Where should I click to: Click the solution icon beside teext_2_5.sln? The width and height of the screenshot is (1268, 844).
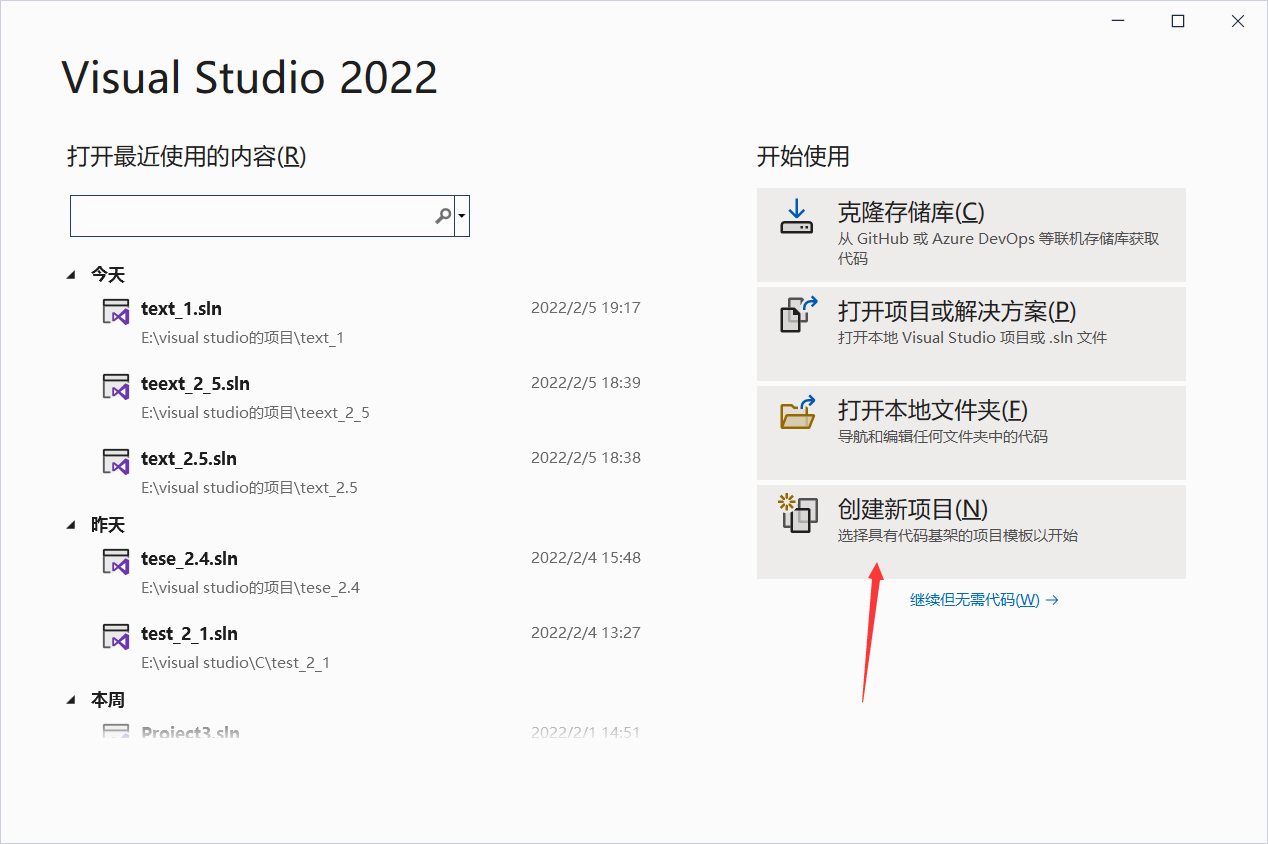pos(116,386)
